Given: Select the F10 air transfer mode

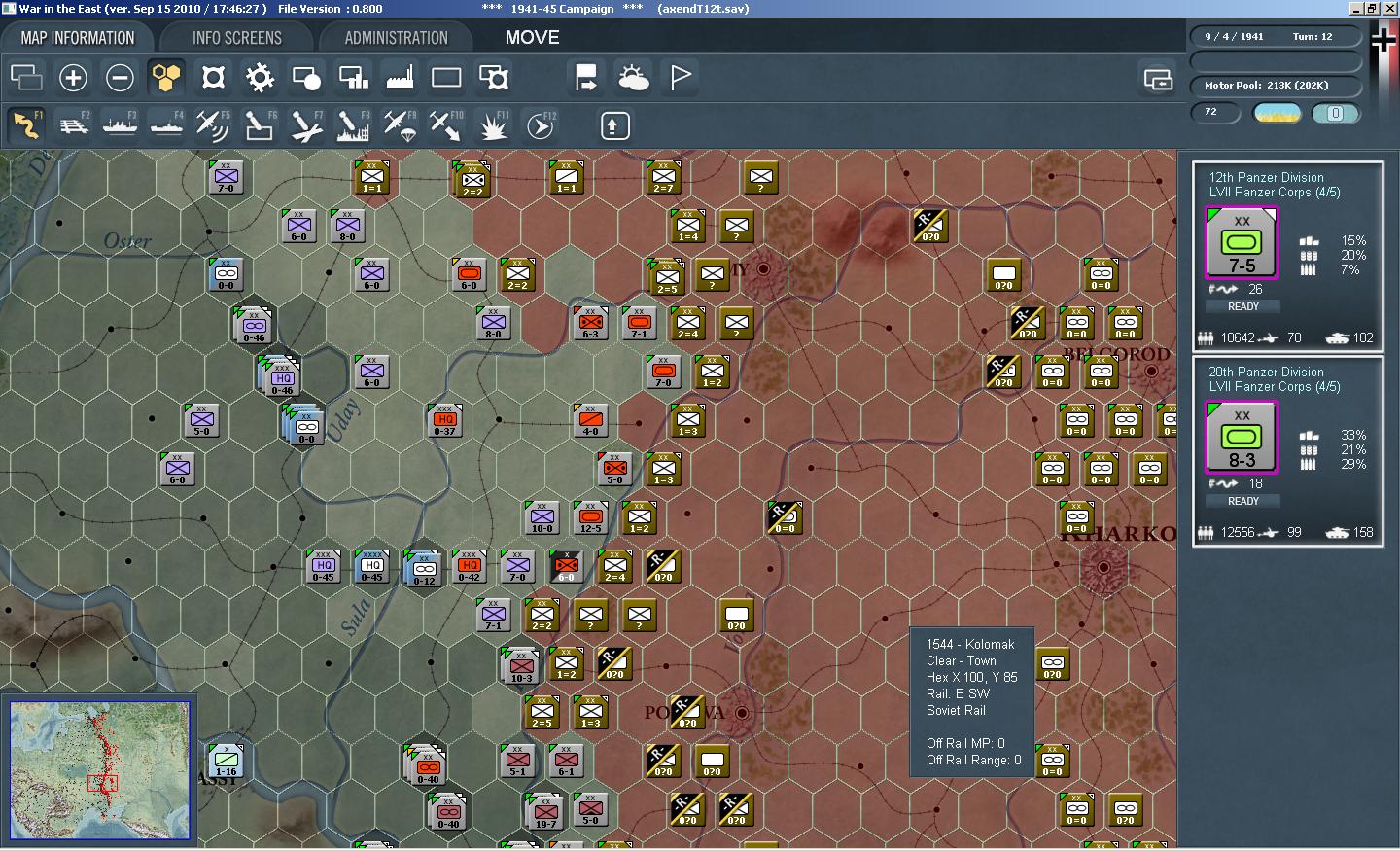Looking at the screenshot, I should coord(446,125).
